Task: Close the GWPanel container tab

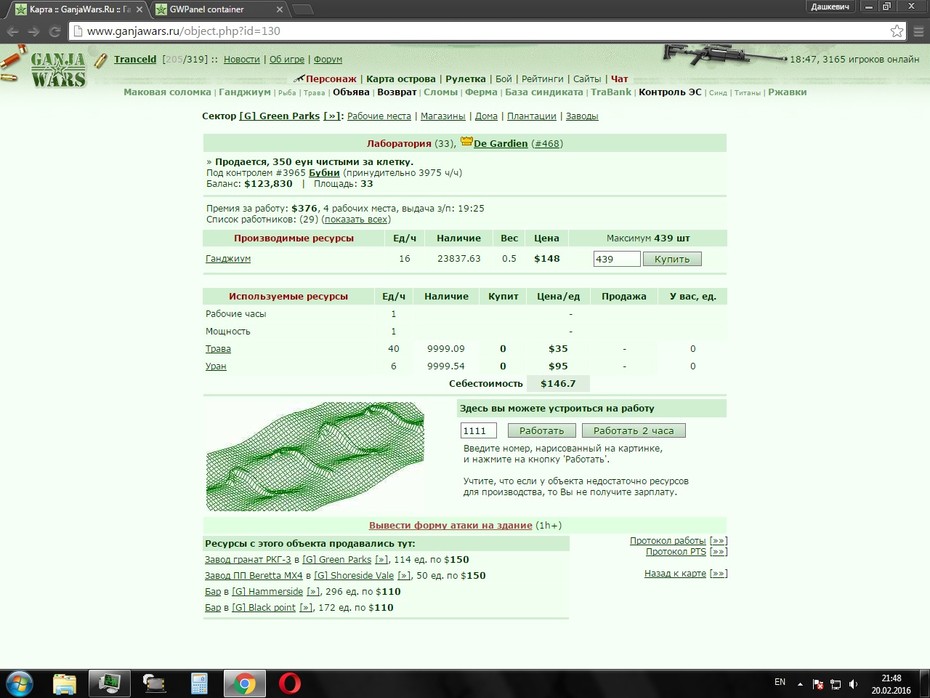Action: point(279,9)
